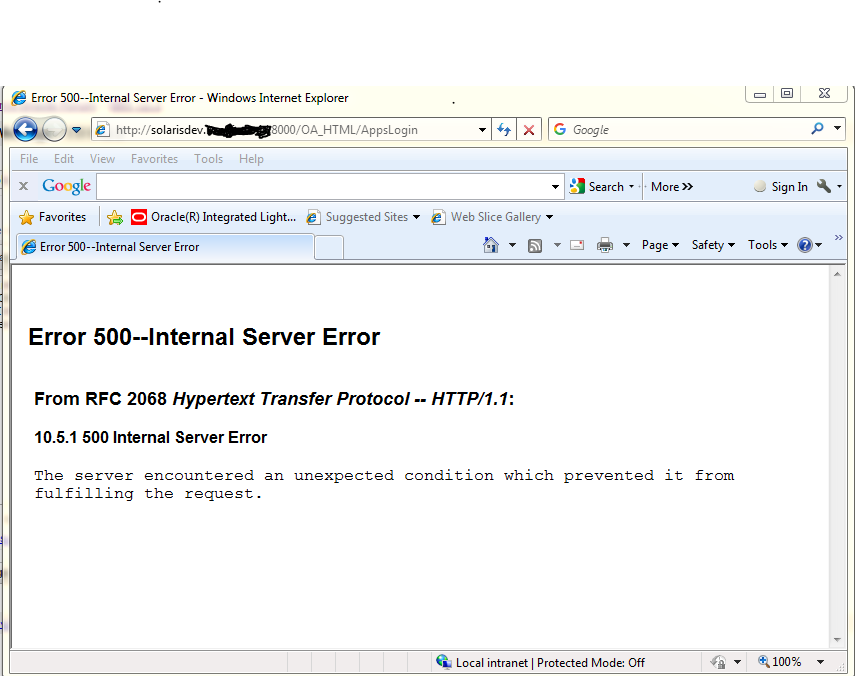Click the Print icon in command bar
The width and height of the screenshot is (855, 676).
click(x=605, y=245)
